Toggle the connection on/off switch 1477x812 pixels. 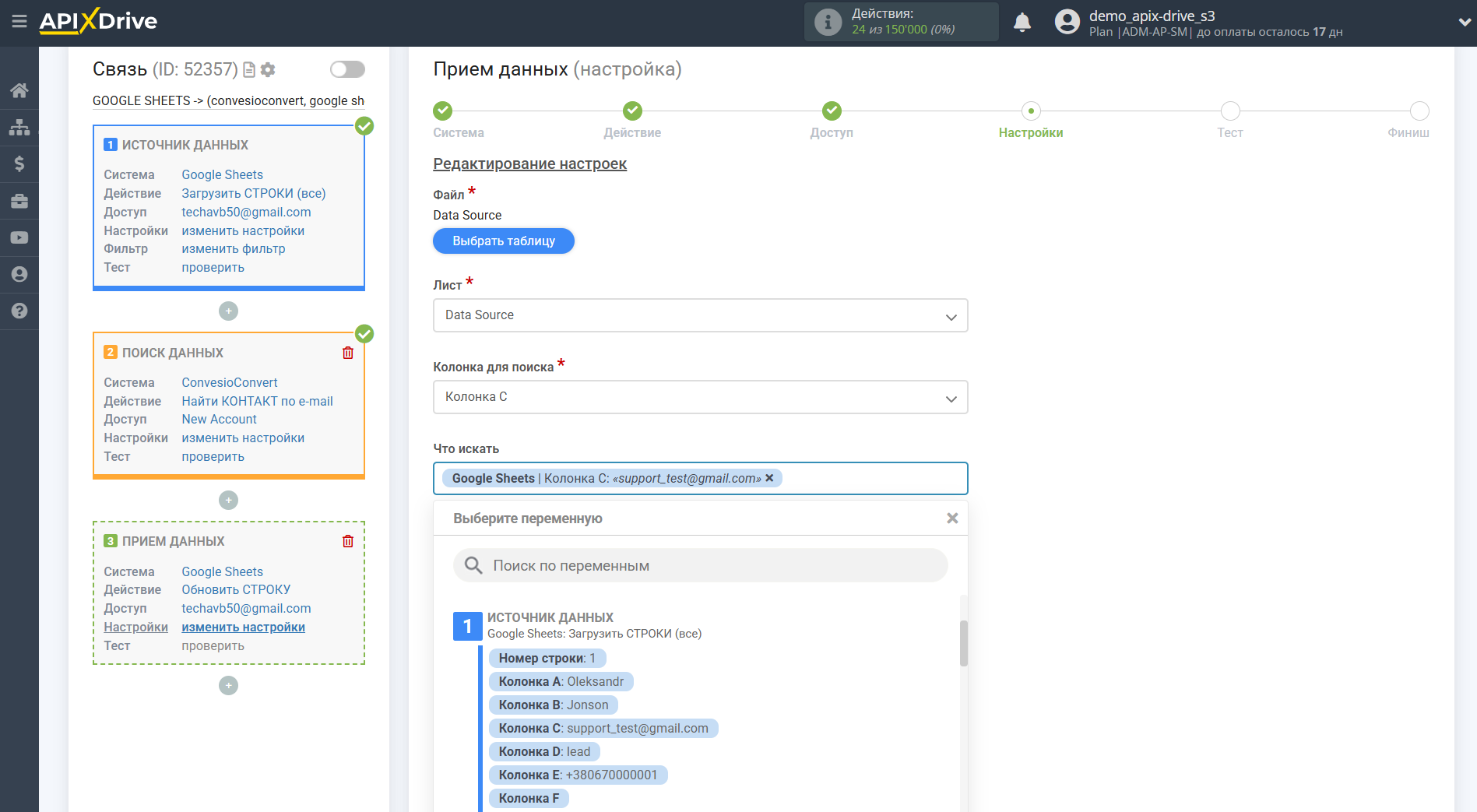(x=347, y=69)
